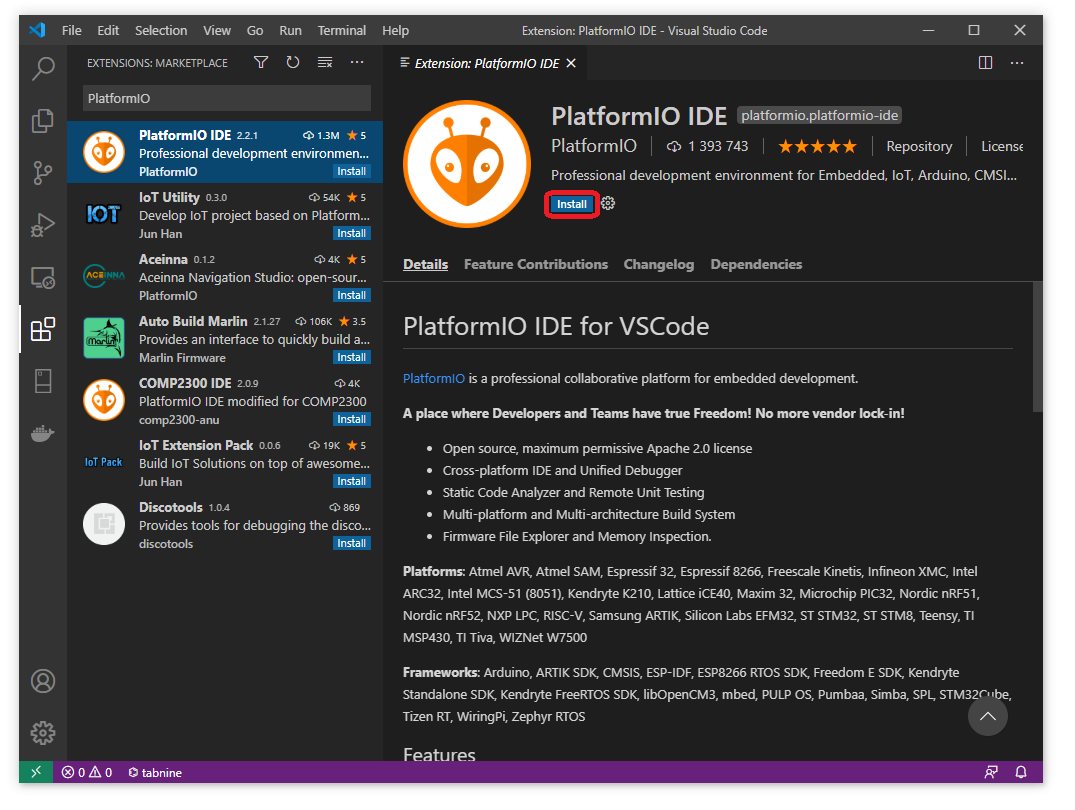
Task: Open the Run menu
Action: pos(290,30)
